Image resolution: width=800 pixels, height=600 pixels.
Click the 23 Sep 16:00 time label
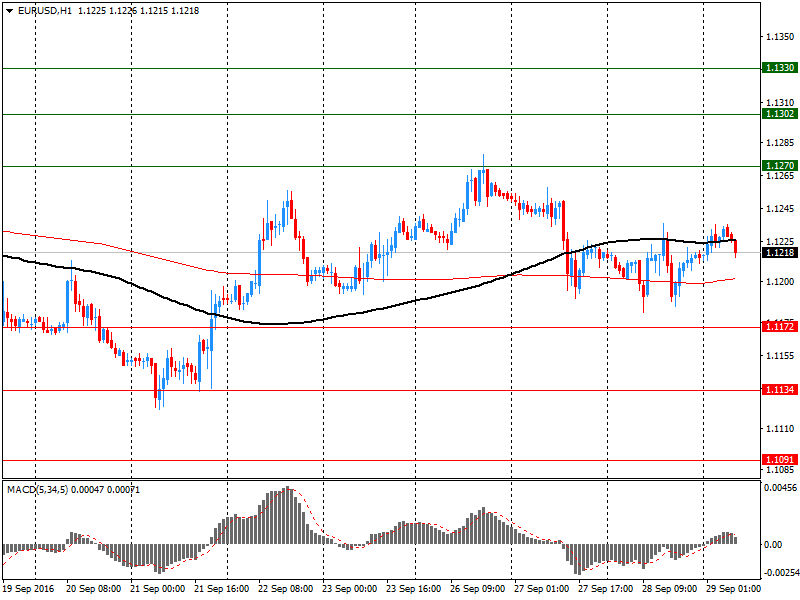[414, 589]
